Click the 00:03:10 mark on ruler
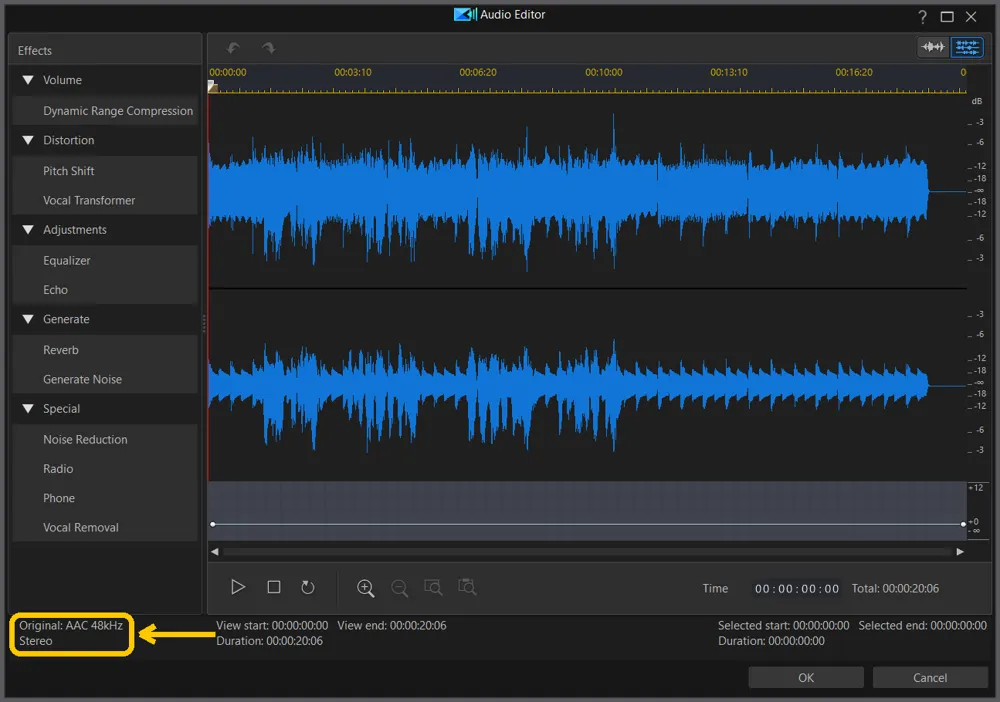Viewport: 1000px width, 702px height. tap(353, 73)
